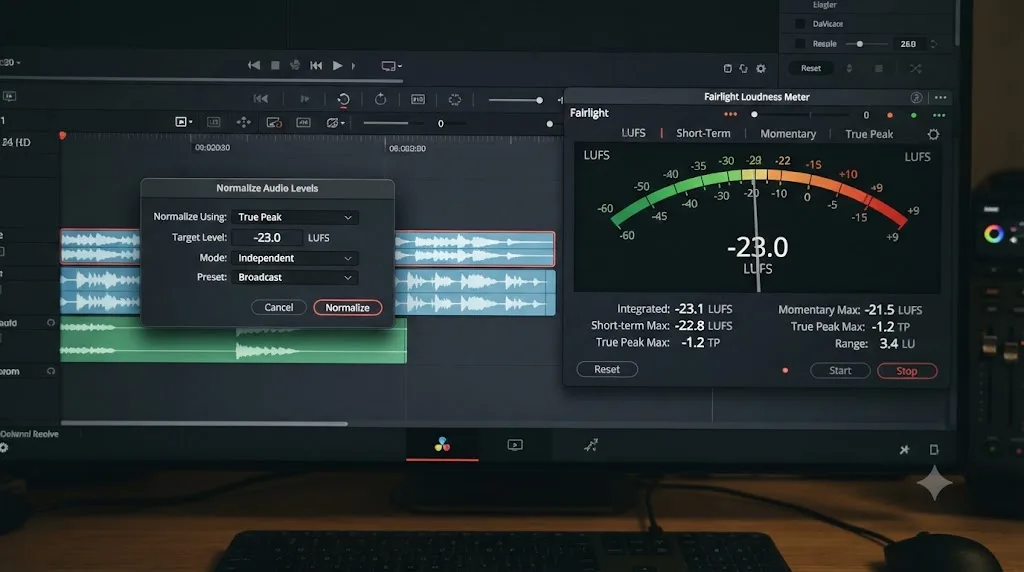The height and width of the screenshot is (572, 1024).
Task: Click the circular help icon in meter title bar
Action: 916,97
